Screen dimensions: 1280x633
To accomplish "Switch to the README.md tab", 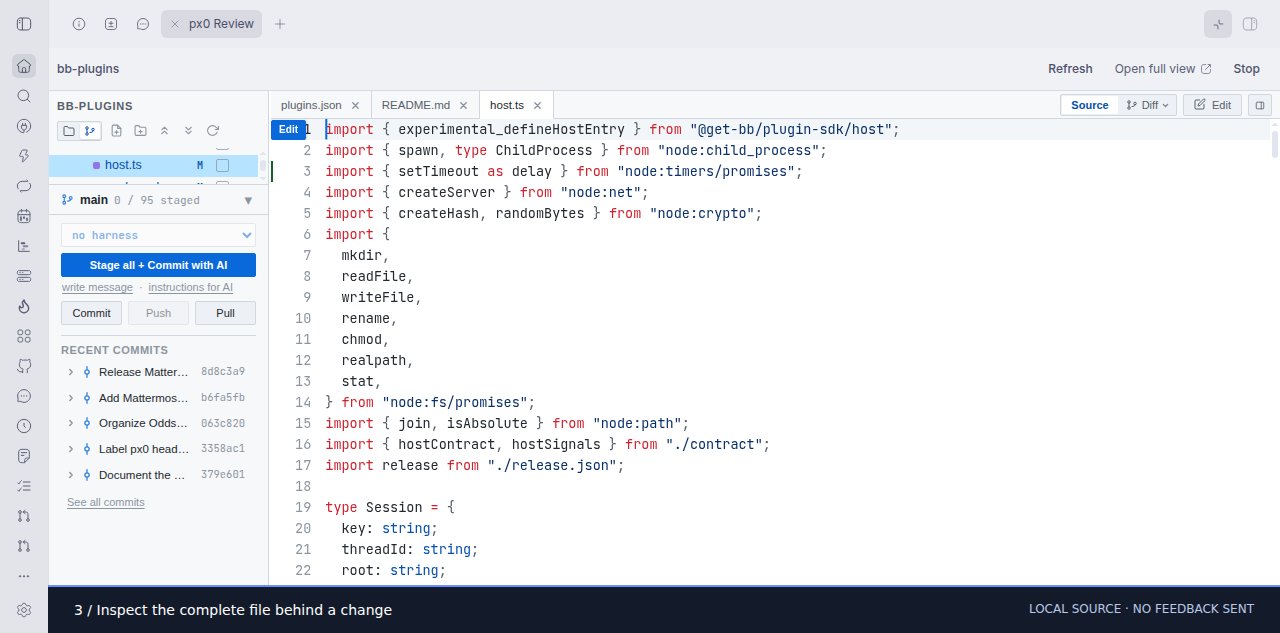I will 416,105.
